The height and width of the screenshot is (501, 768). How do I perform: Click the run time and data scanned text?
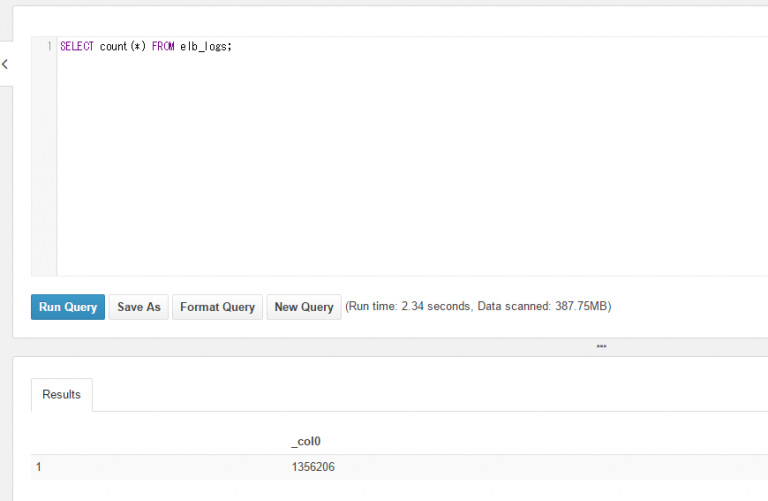(478, 307)
